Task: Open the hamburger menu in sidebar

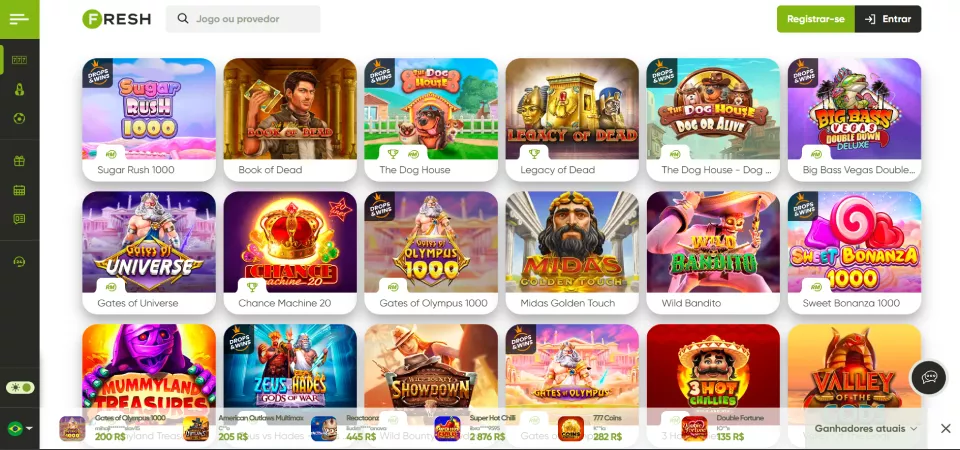Action: click(20, 19)
